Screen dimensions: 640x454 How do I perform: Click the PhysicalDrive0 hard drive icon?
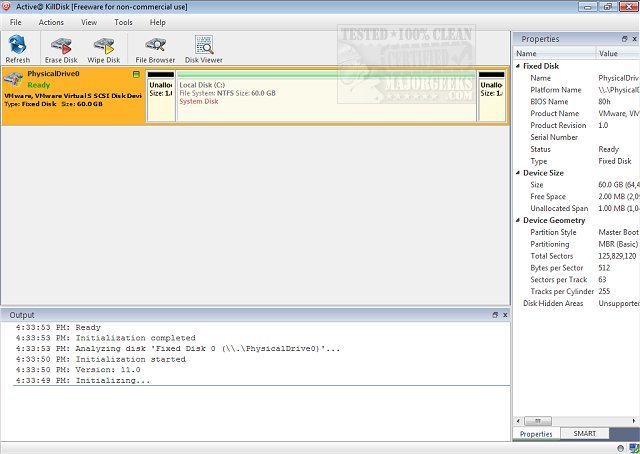[x=14, y=78]
